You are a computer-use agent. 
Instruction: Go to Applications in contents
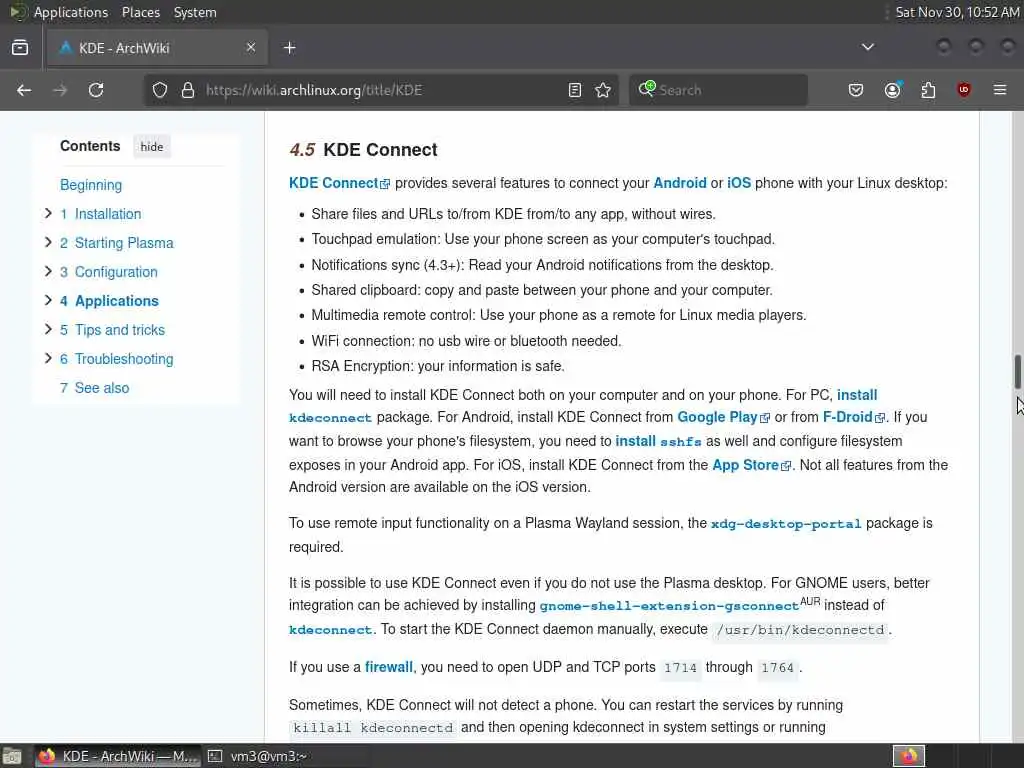110,301
